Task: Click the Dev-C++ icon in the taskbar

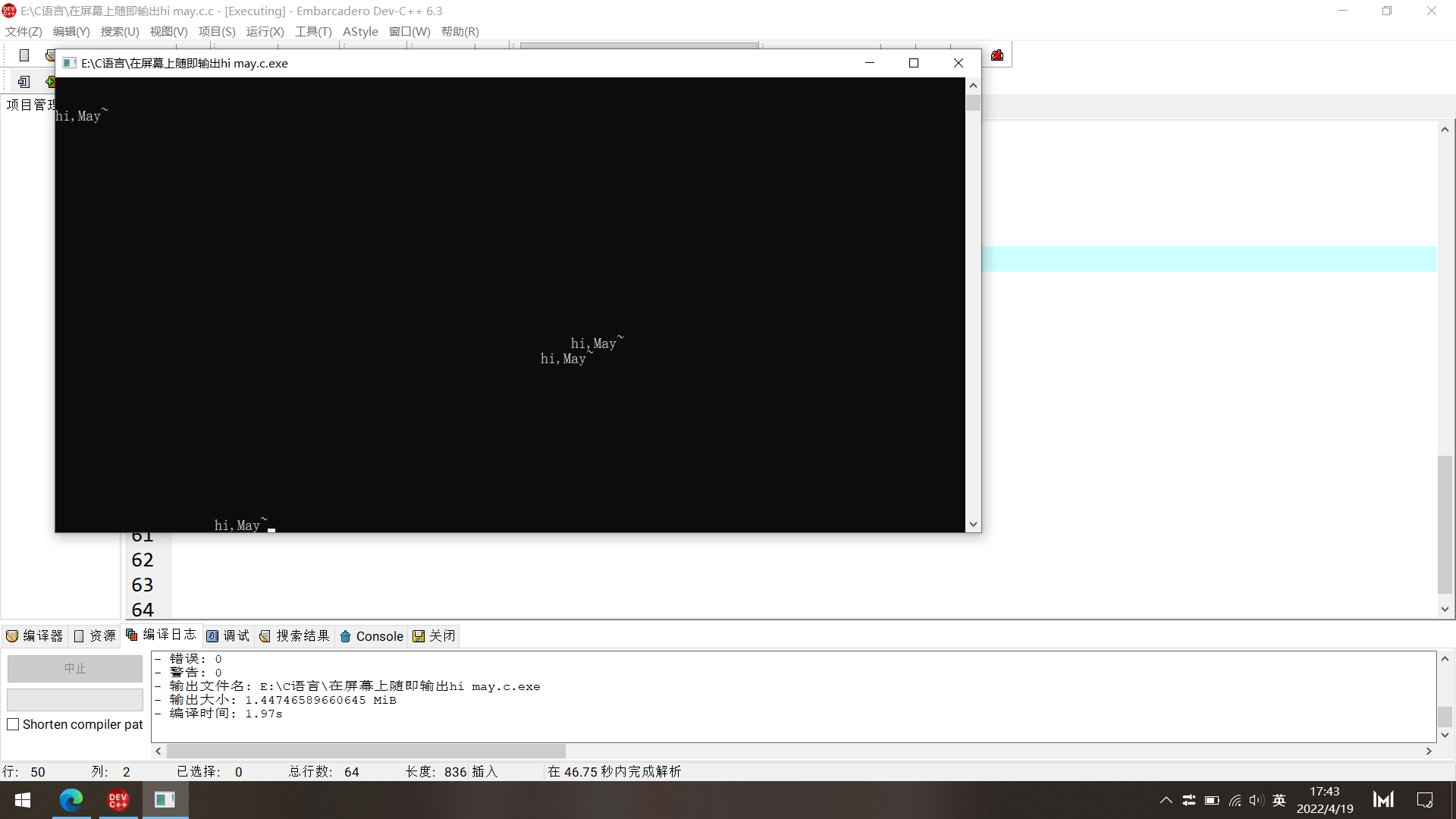Action: point(118,800)
